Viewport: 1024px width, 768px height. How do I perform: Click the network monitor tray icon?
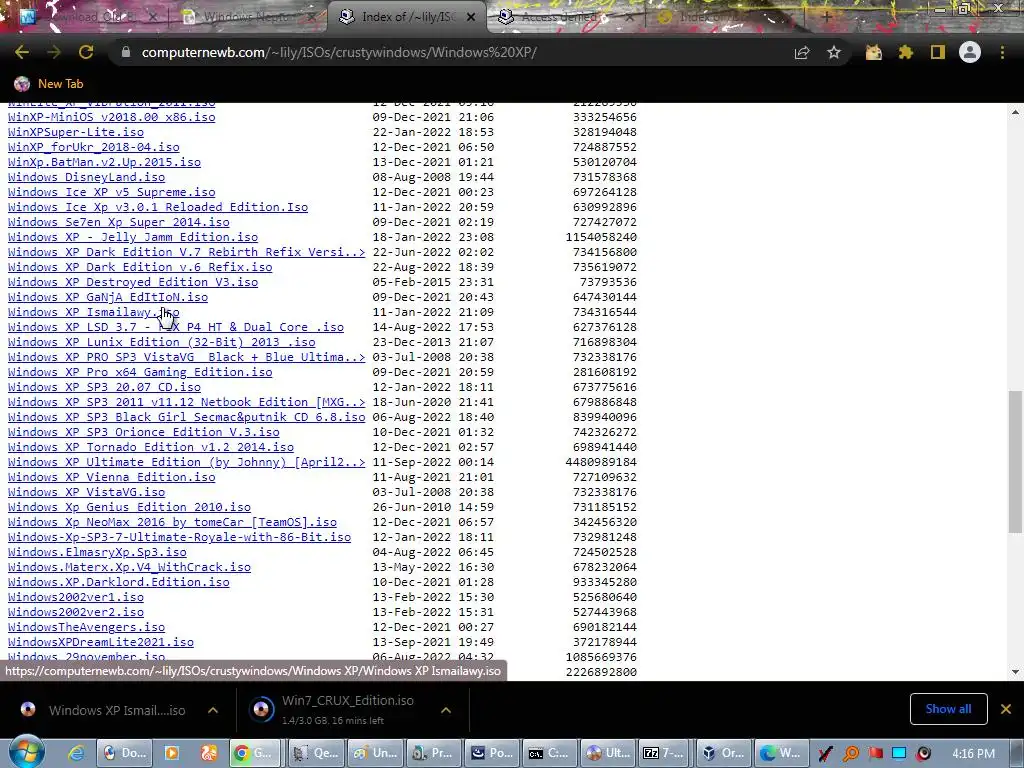pos(899,753)
